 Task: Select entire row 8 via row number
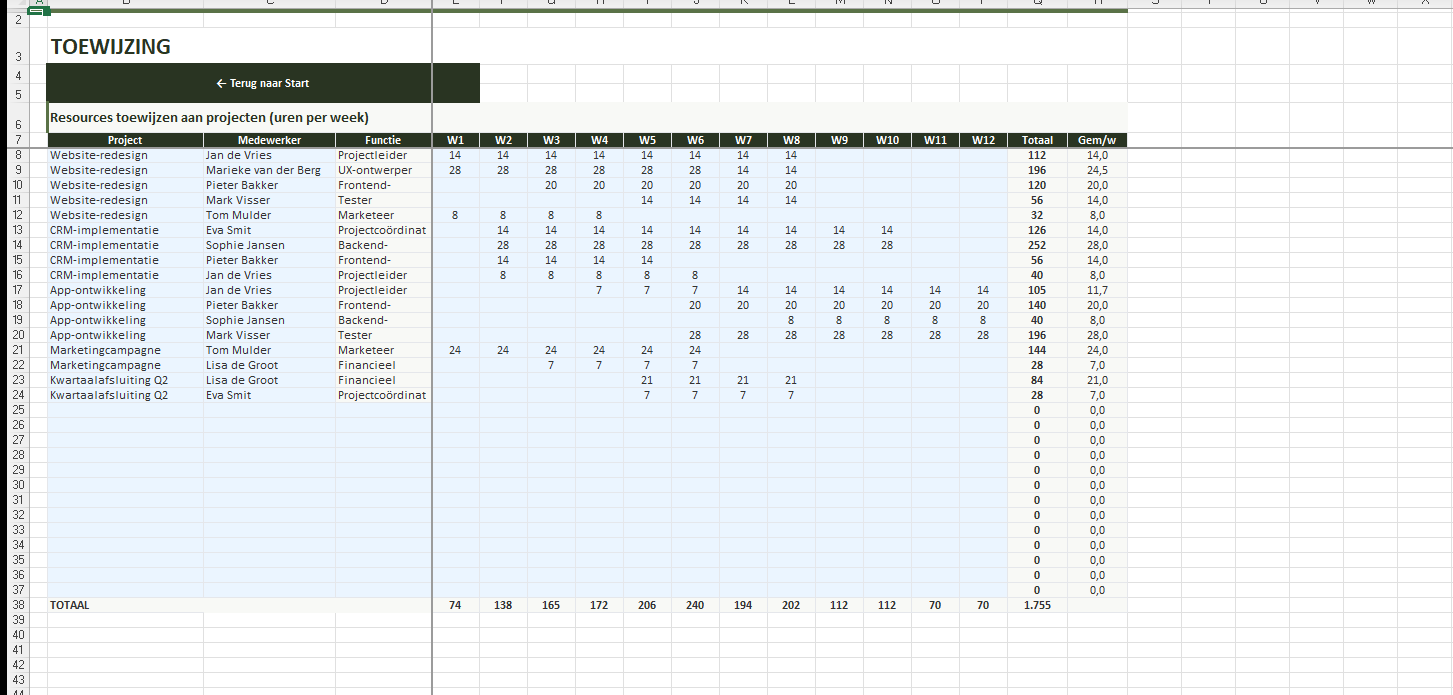(18, 155)
